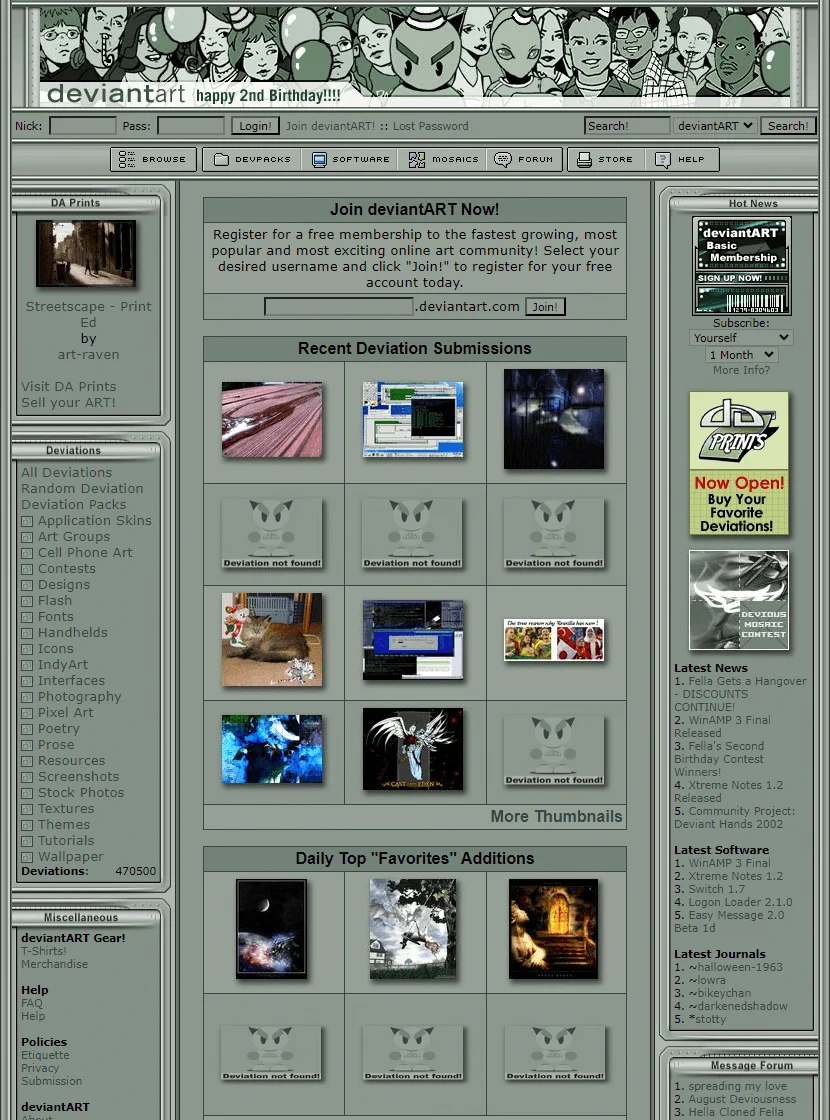Expand the Icons category icon
The width and height of the screenshot is (830, 1120).
[27, 649]
